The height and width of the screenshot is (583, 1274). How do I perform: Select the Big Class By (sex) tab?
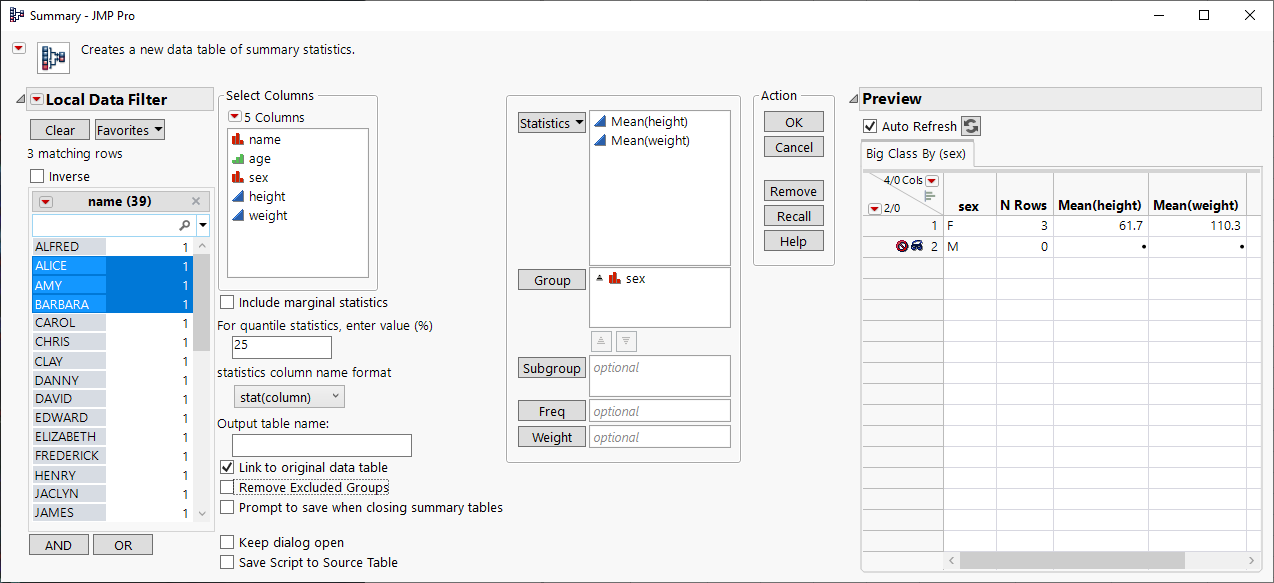[916, 154]
